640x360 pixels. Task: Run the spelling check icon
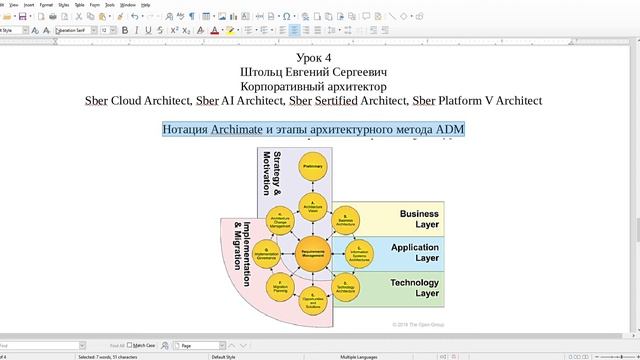180,16
